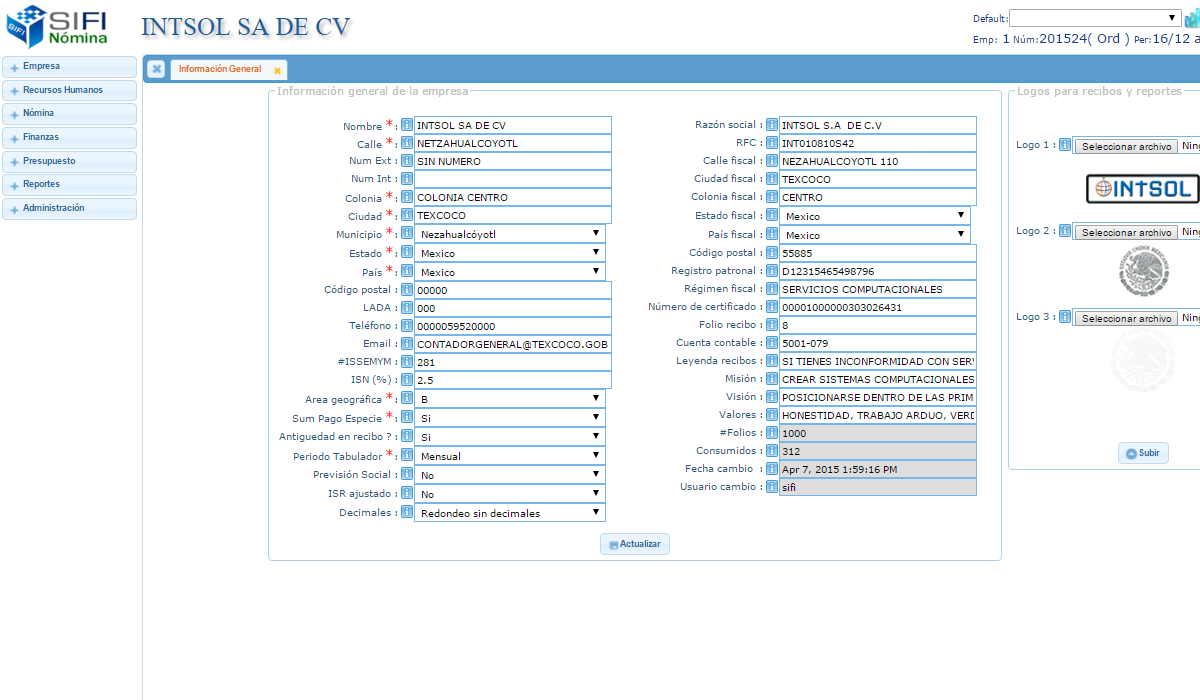This screenshot has height=700, width=1200.
Task: Click the info icon beside Razón social
Action: click(x=772, y=125)
